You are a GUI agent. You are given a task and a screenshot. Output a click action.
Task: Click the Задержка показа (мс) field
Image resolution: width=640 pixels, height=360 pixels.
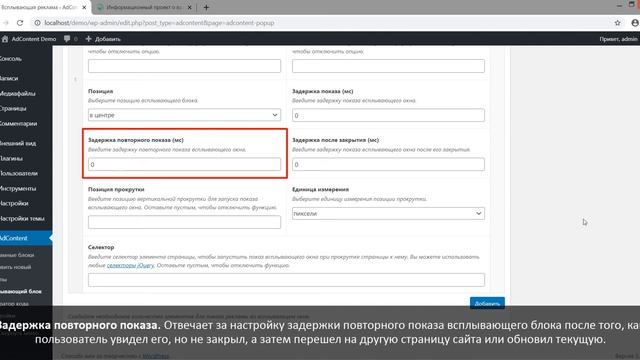(388, 115)
